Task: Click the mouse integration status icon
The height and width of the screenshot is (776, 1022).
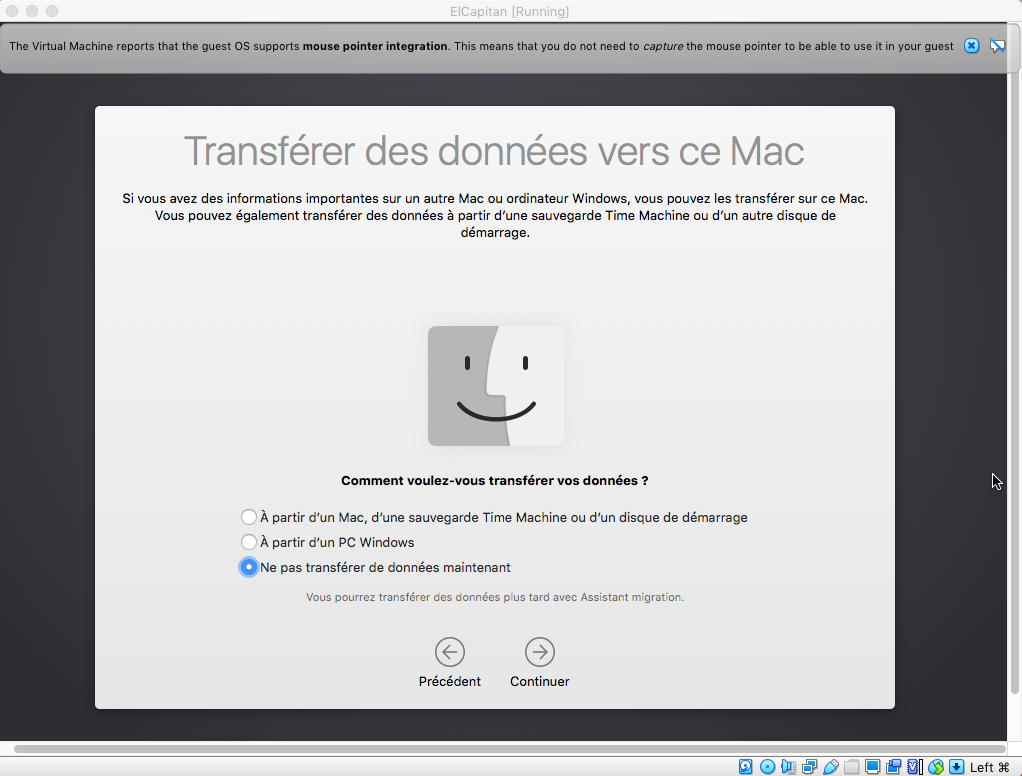Action: pos(936,767)
